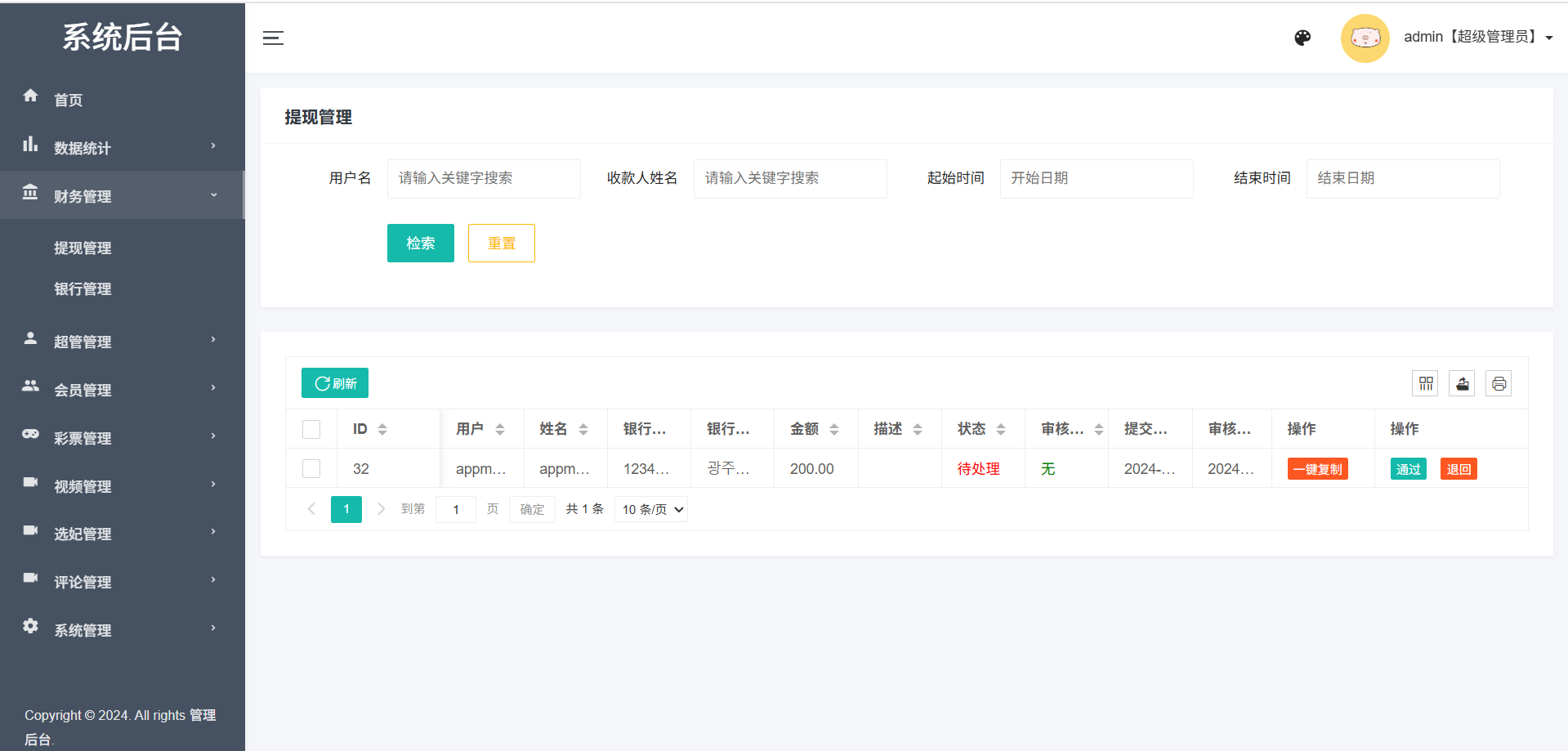Focus the 用户名 search input field
This screenshot has height=751, width=1568.
[484, 179]
